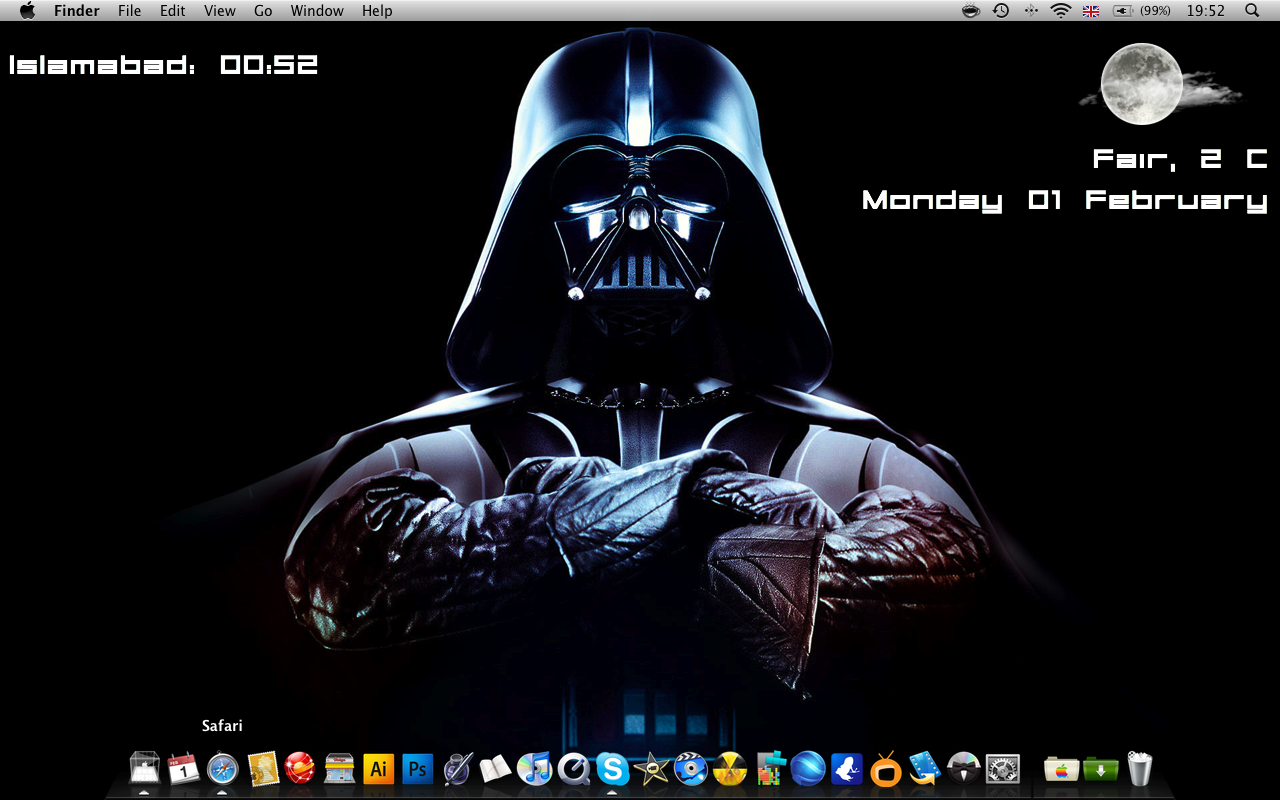
Task: Open Finder from the dock
Action: click(x=145, y=768)
